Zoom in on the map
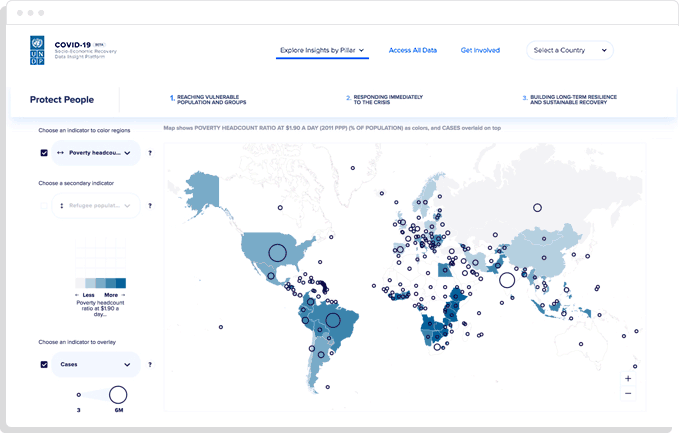 click(627, 379)
